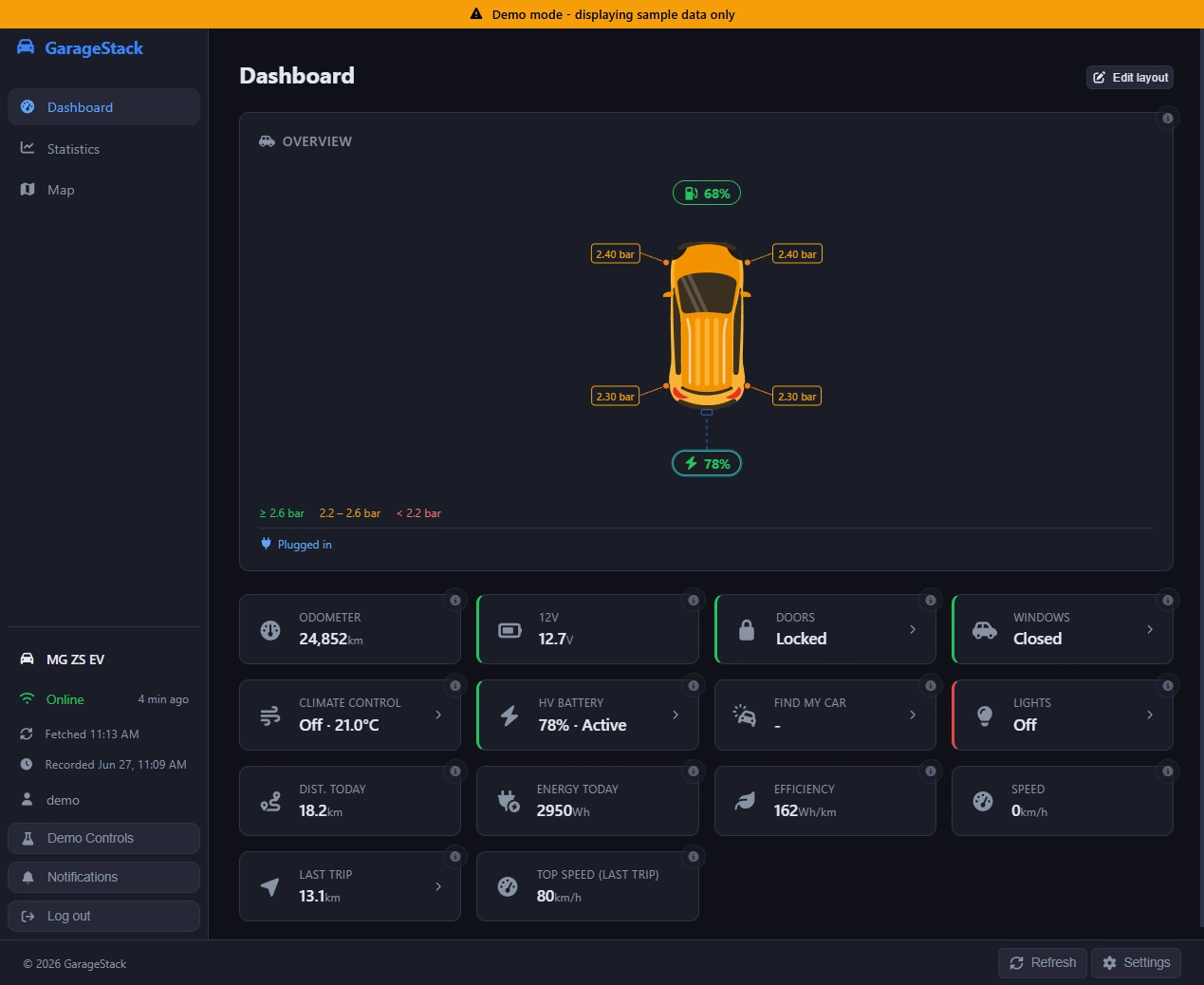Click the rear-right 2.30 bar tyre label
This screenshot has width=1204, height=985.
click(x=797, y=397)
